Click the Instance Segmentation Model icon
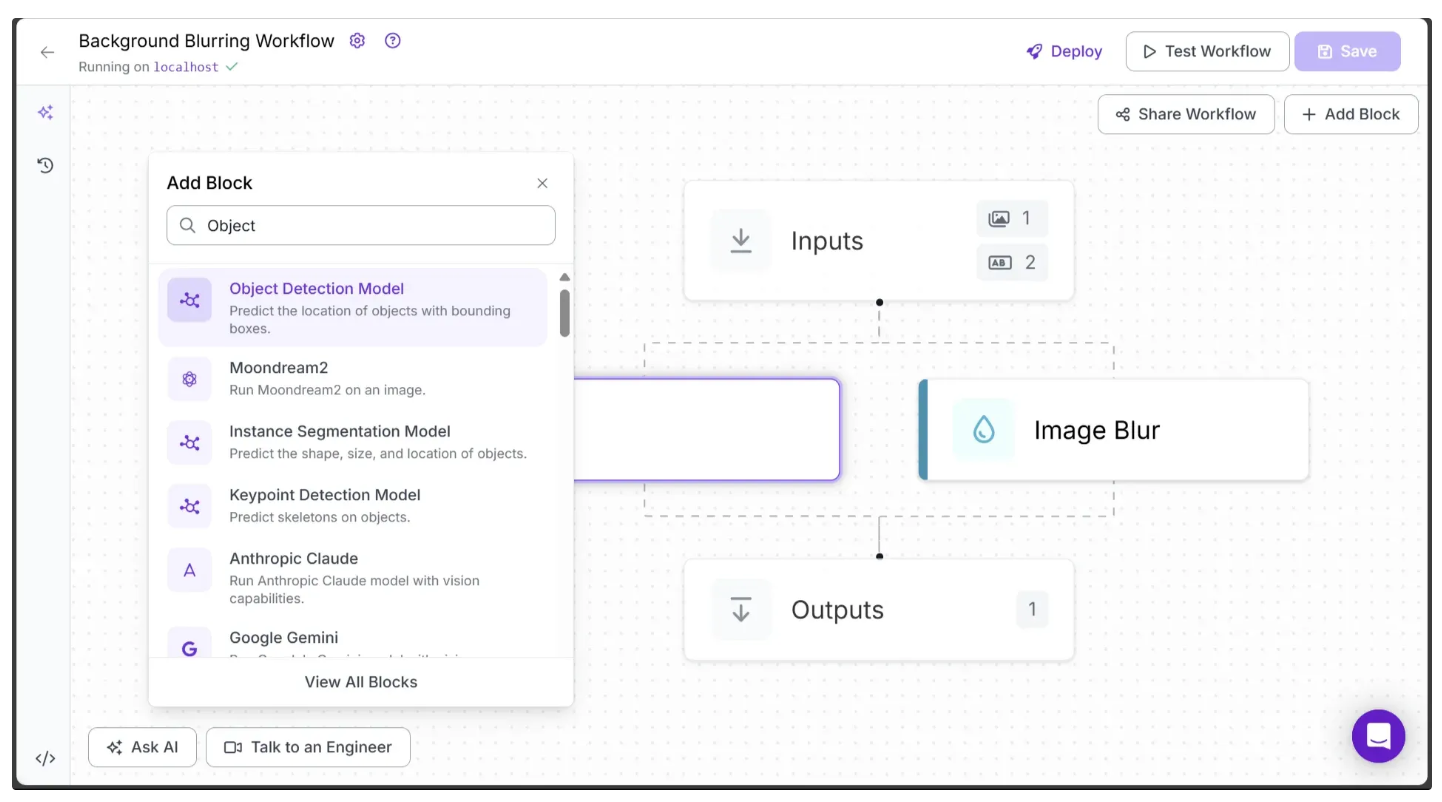The width and height of the screenshot is (1442, 802). click(189, 443)
